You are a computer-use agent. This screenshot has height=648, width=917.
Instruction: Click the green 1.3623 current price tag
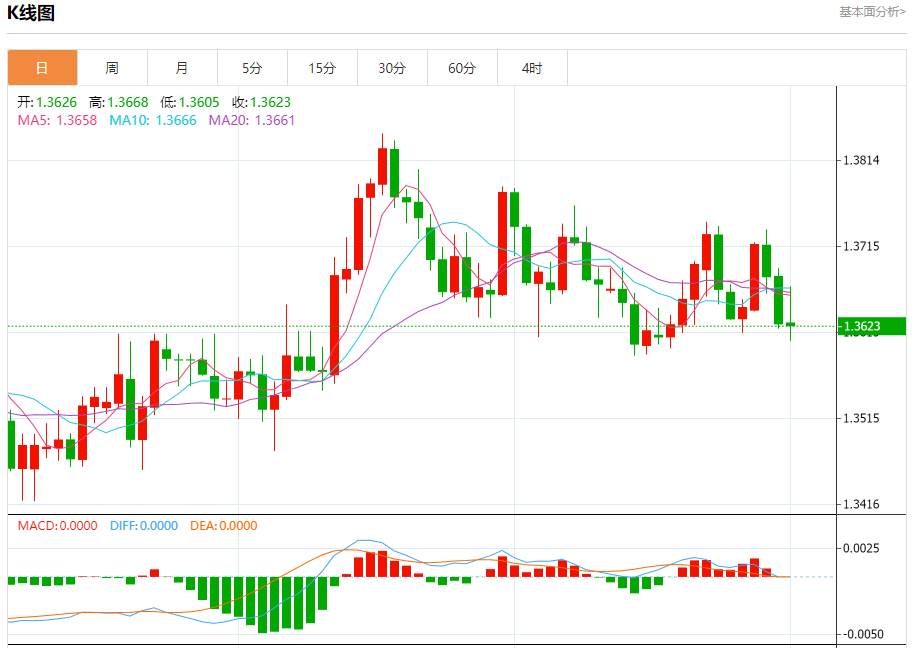coord(872,326)
